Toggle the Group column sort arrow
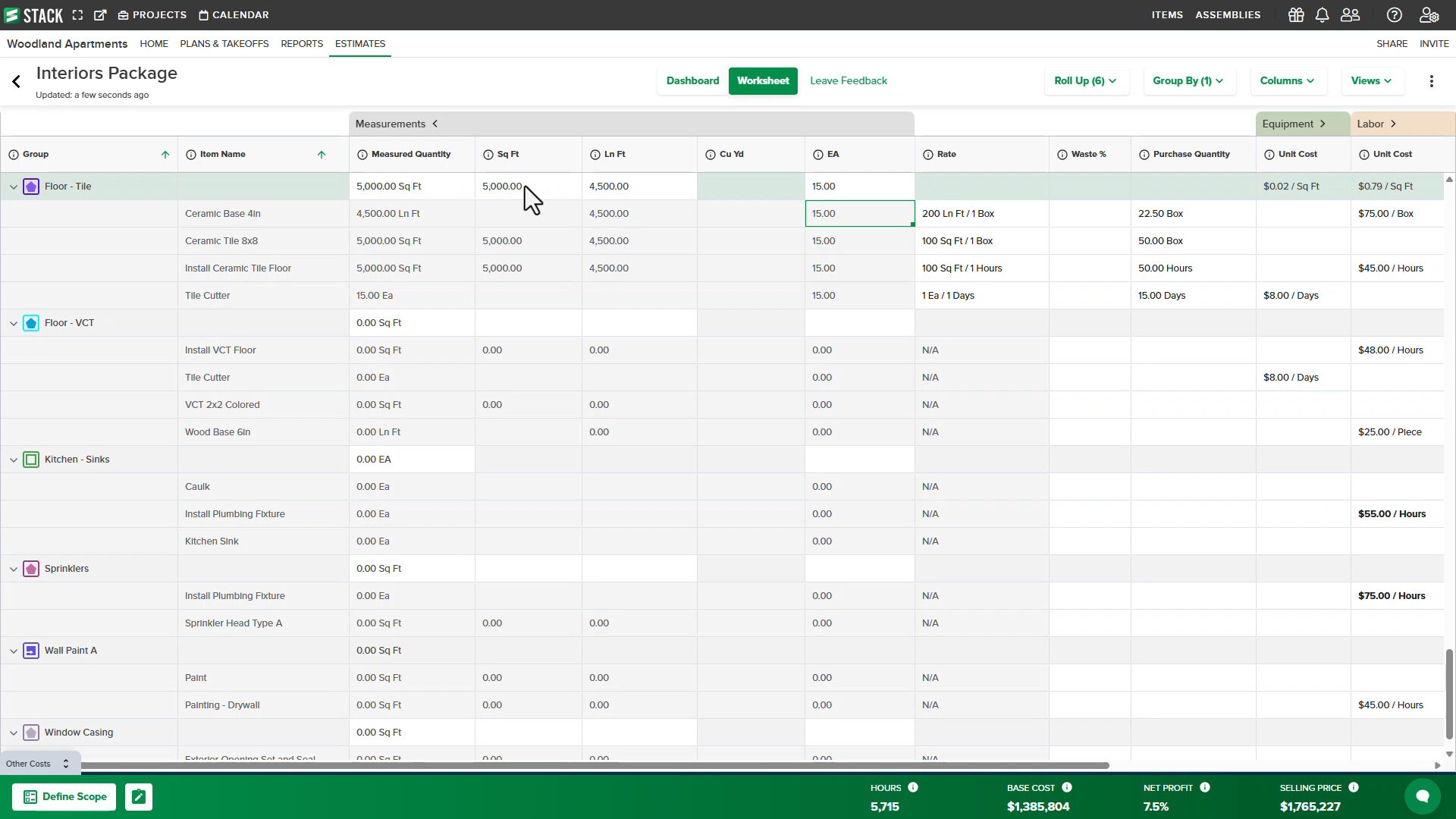This screenshot has height=819, width=1456. coord(165,155)
